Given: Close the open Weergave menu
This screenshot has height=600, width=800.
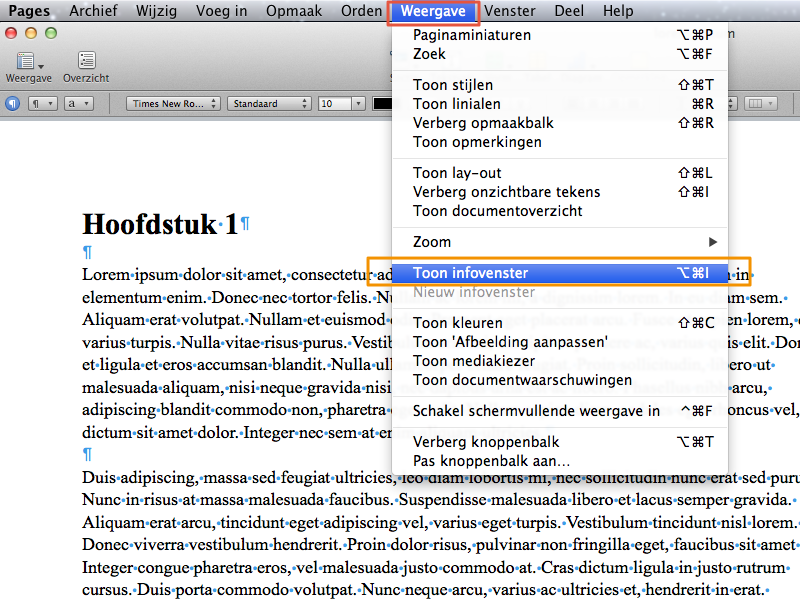Looking at the screenshot, I should [433, 12].
